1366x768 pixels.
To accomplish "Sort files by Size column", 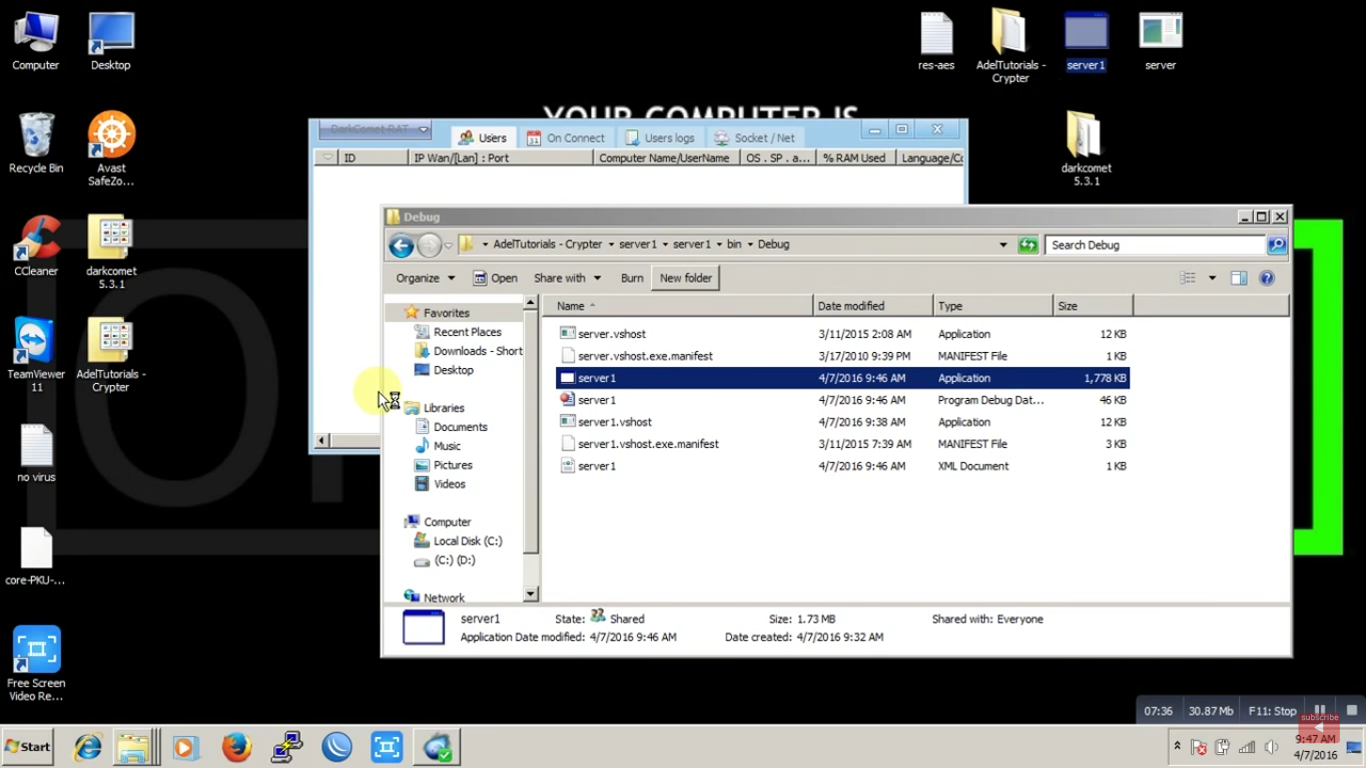I will point(1093,306).
